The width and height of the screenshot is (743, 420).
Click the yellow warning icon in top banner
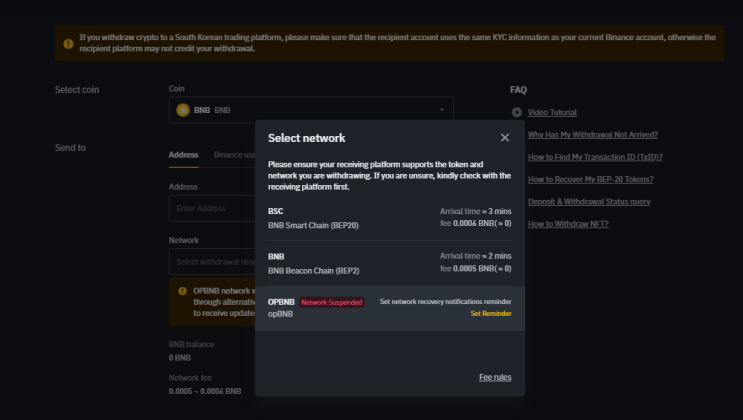click(68, 43)
